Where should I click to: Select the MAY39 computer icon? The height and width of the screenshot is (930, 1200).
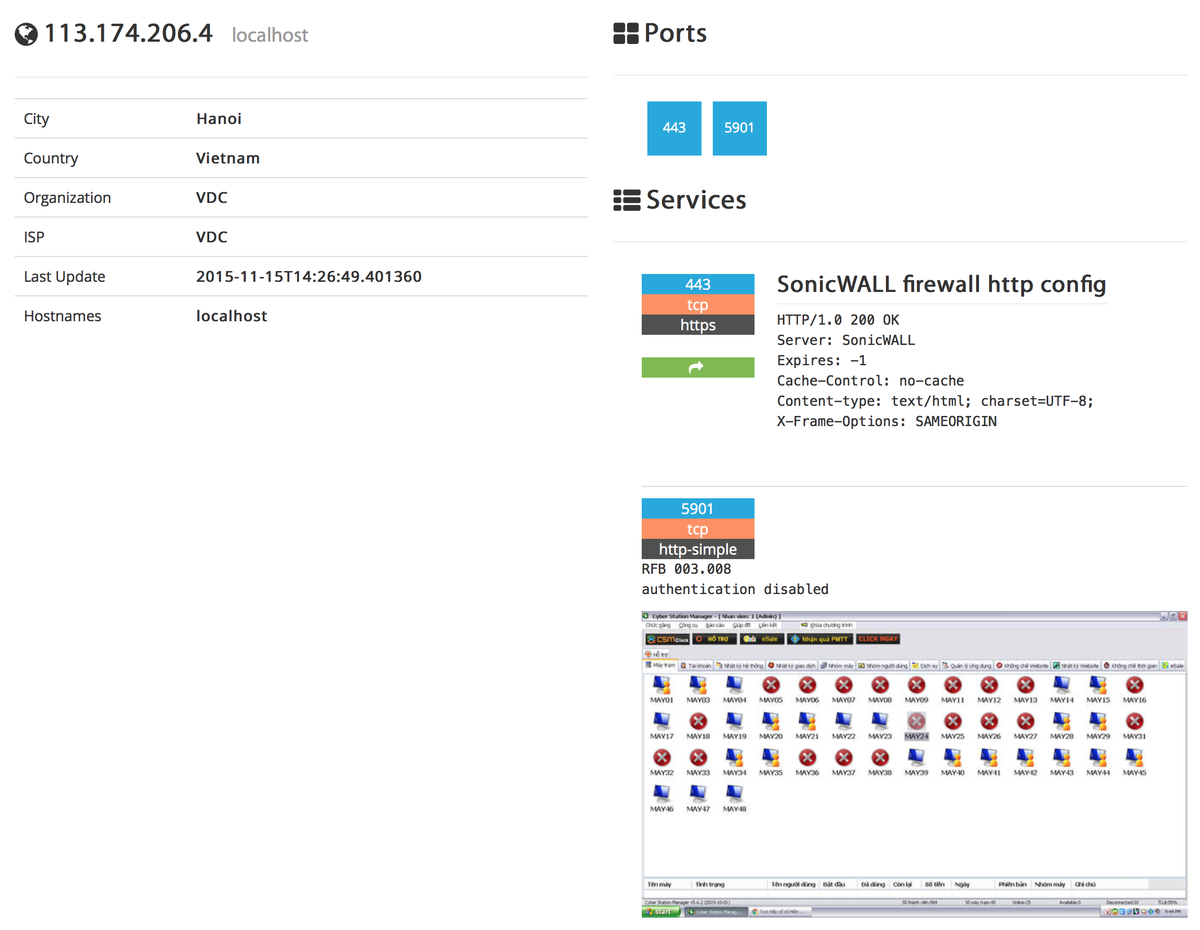coord(916,757)
